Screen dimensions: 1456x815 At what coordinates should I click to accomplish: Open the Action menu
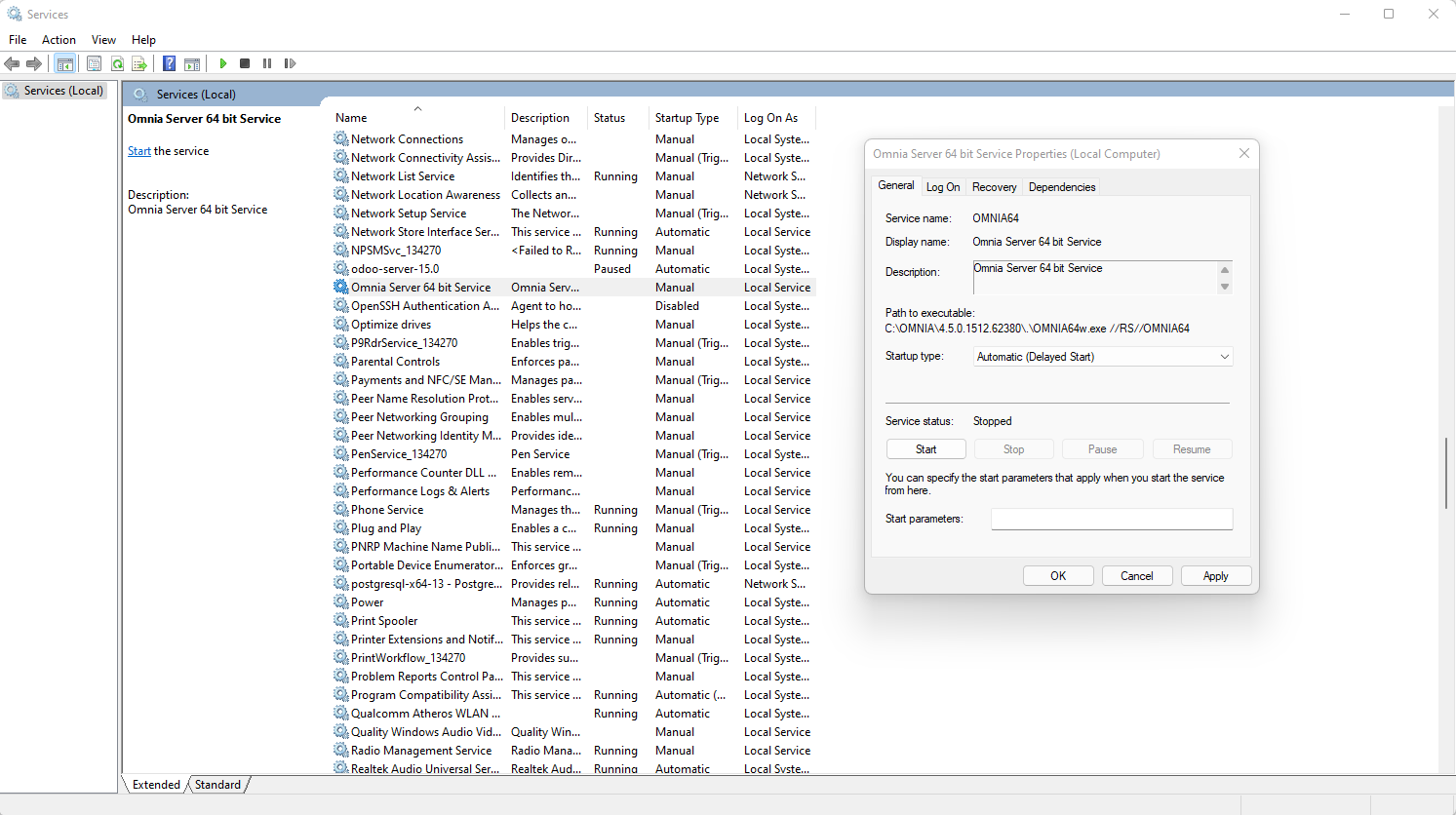pyautogui.click(x=59, y=40)
